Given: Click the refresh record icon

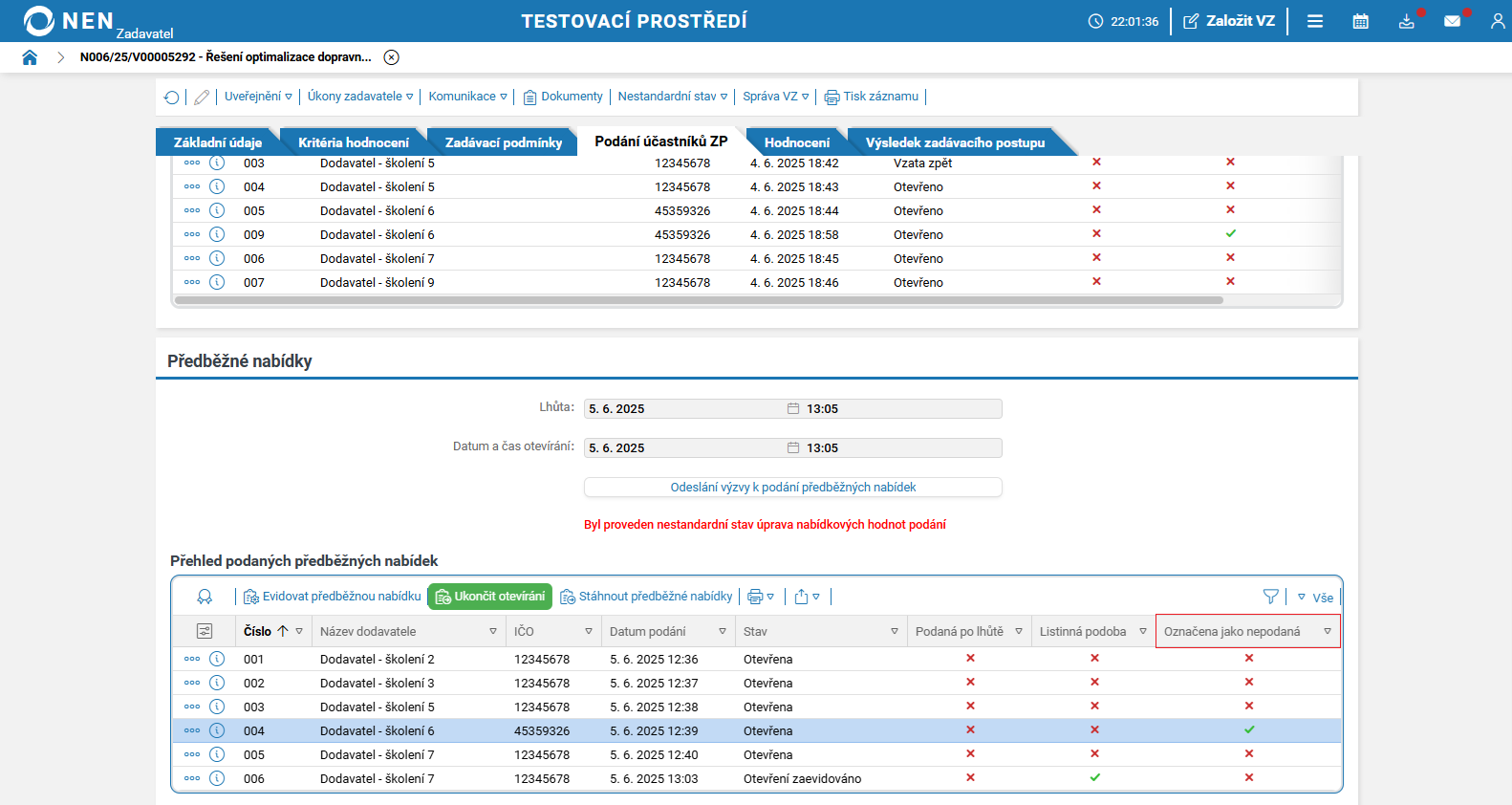Looking at the screenshot, I should coord(172,98).
